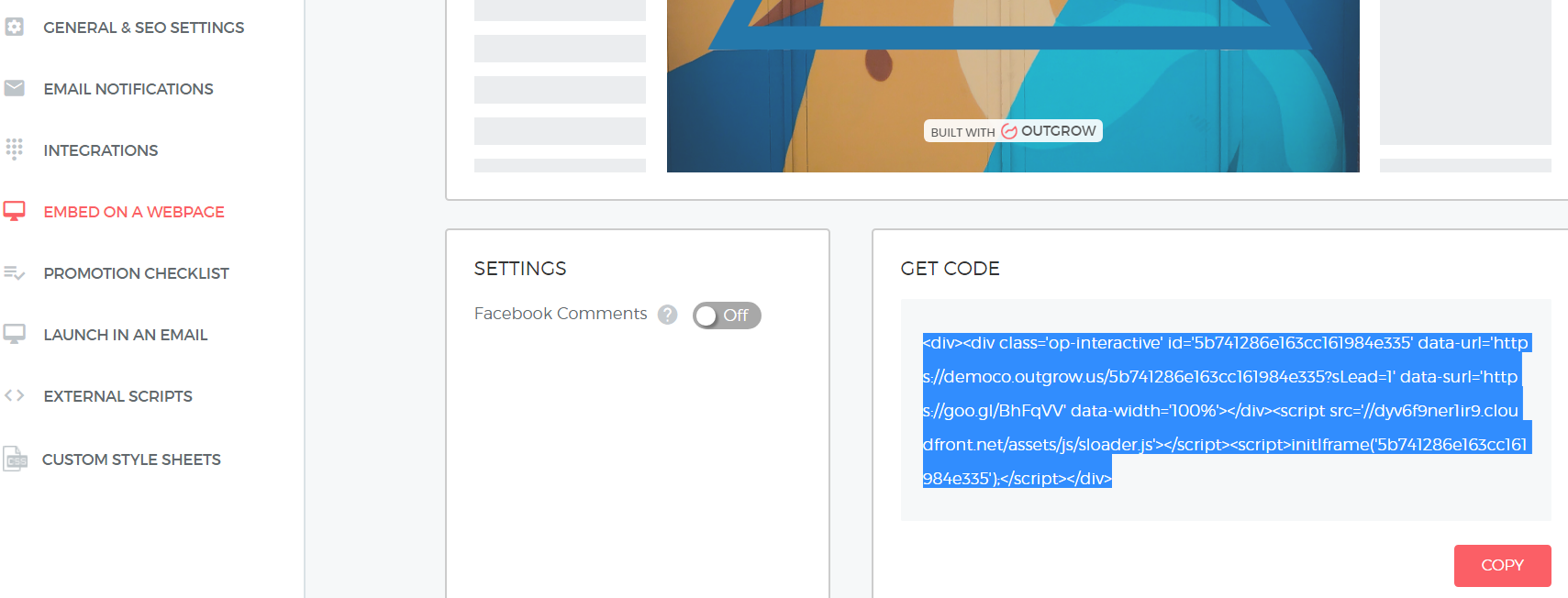
Task: Click the General & SEO Settings gear icon
Action: pyautogui.click(x=14, y=28)
